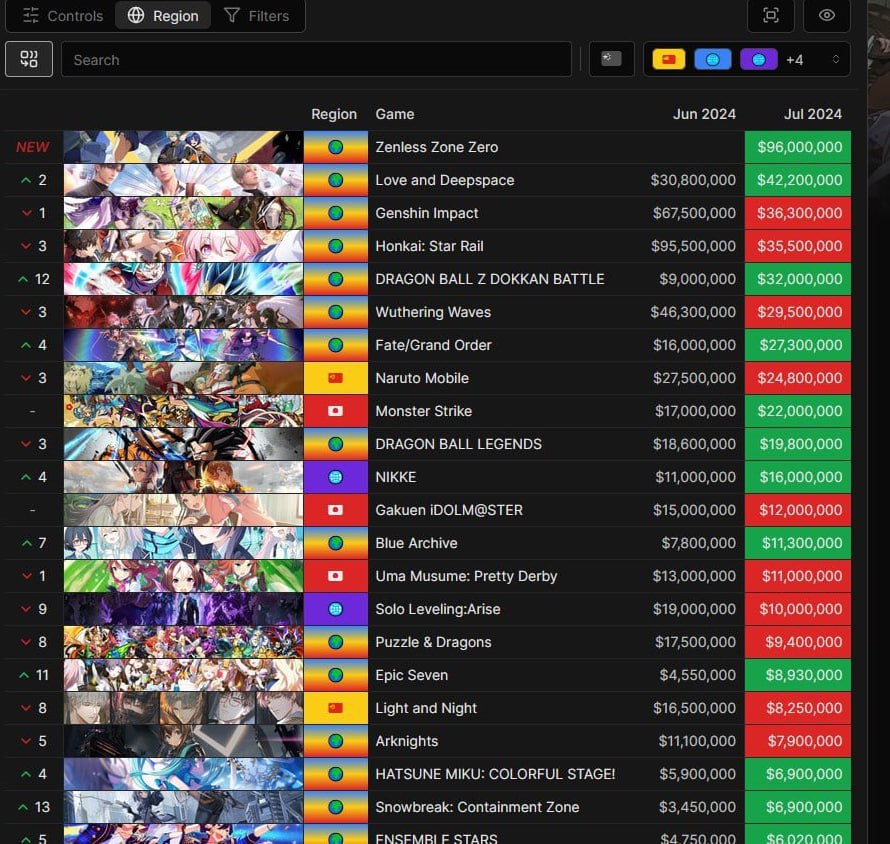The width and height of the screenshot is (890, 844).
Task: Open the Controls tab
Action: click(x=62, y=15)
